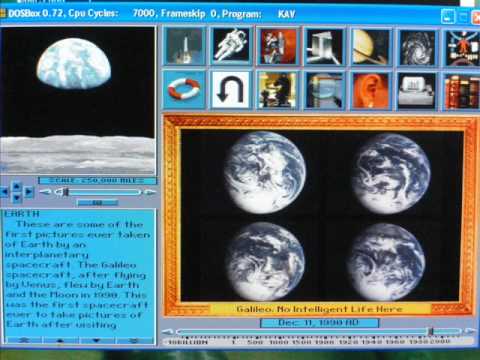Click the top-left Earth image in frame

point(265,172)
